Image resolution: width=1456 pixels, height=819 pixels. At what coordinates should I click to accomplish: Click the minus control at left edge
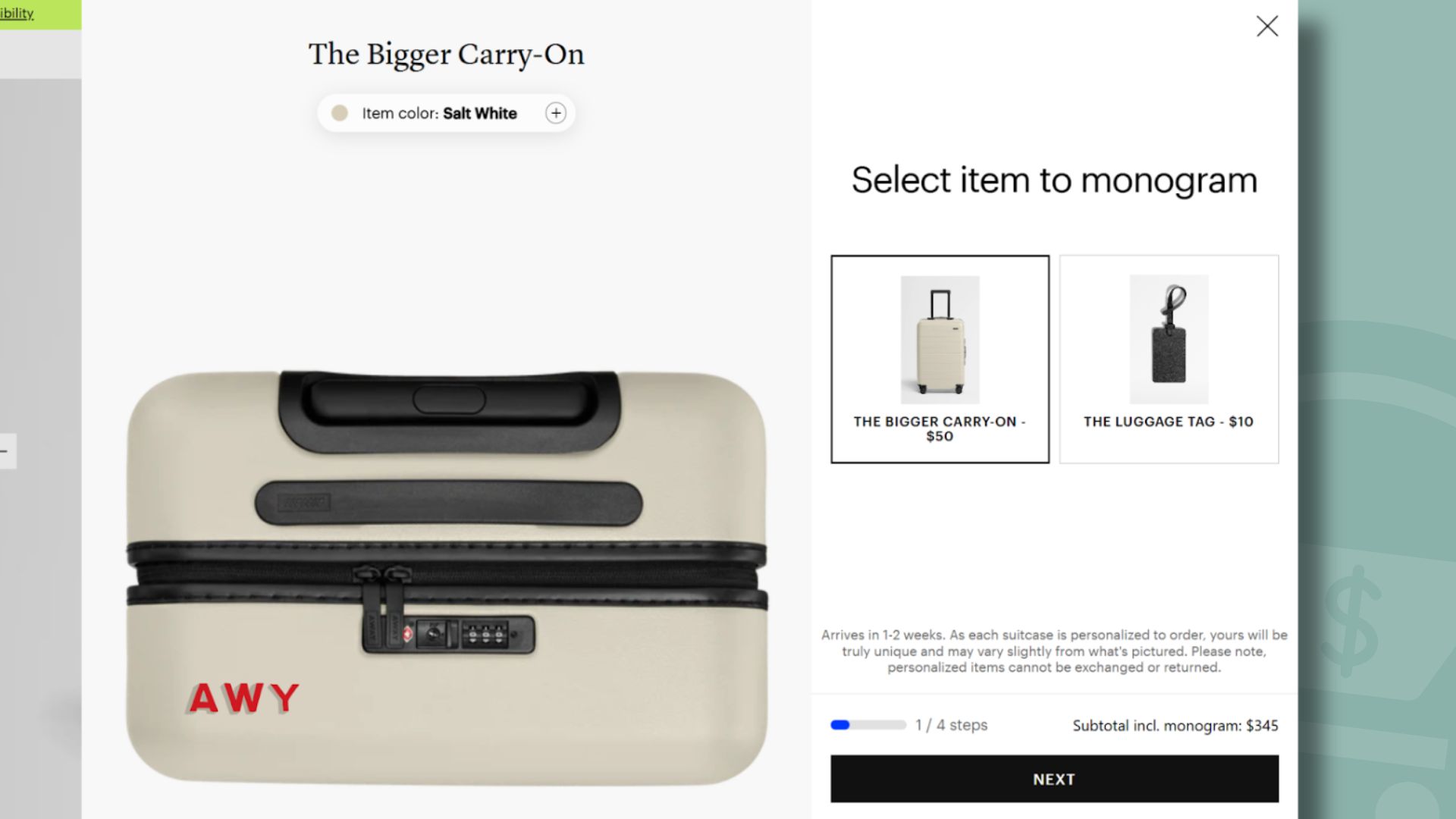[x=6, y=451]
